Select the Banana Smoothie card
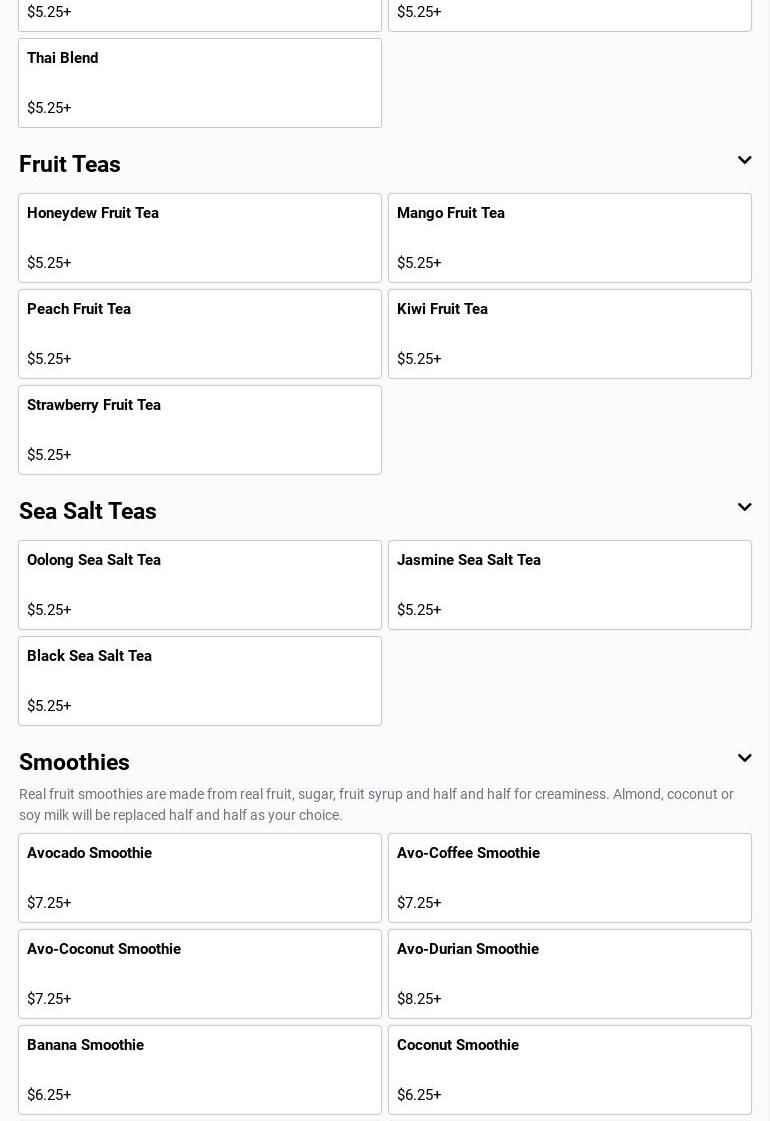Screen dimensions: 770x1121 (x=200, y=1070)
